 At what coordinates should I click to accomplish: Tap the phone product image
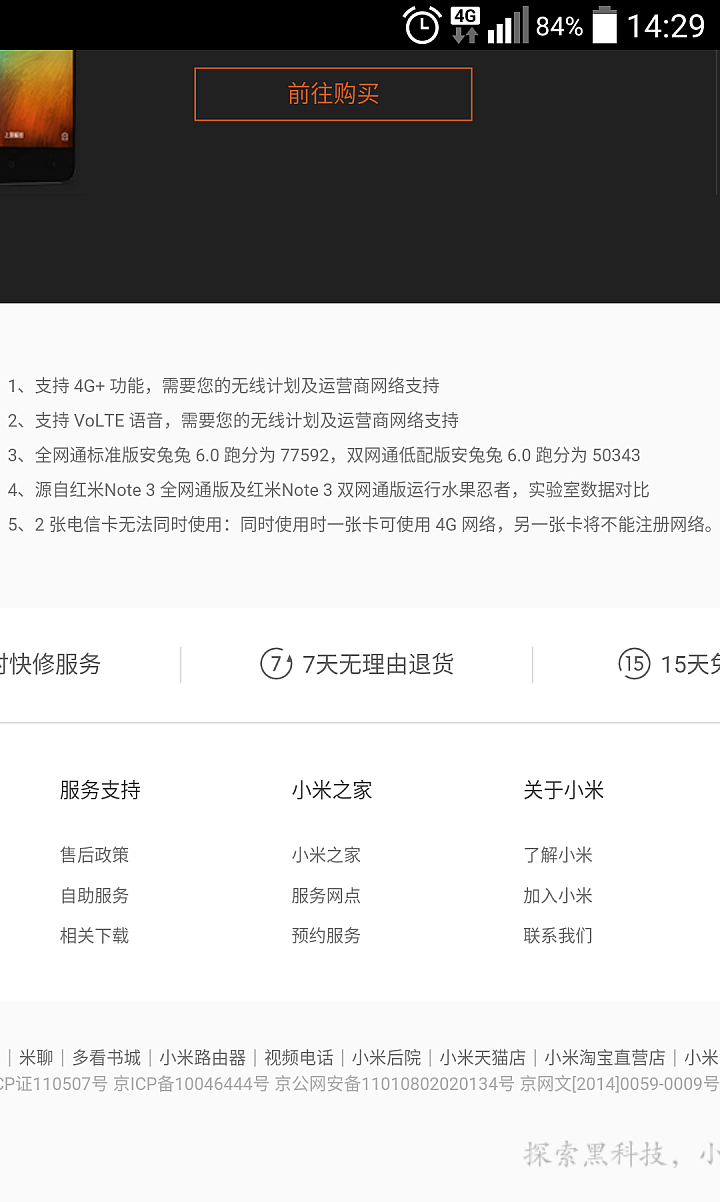38,117
